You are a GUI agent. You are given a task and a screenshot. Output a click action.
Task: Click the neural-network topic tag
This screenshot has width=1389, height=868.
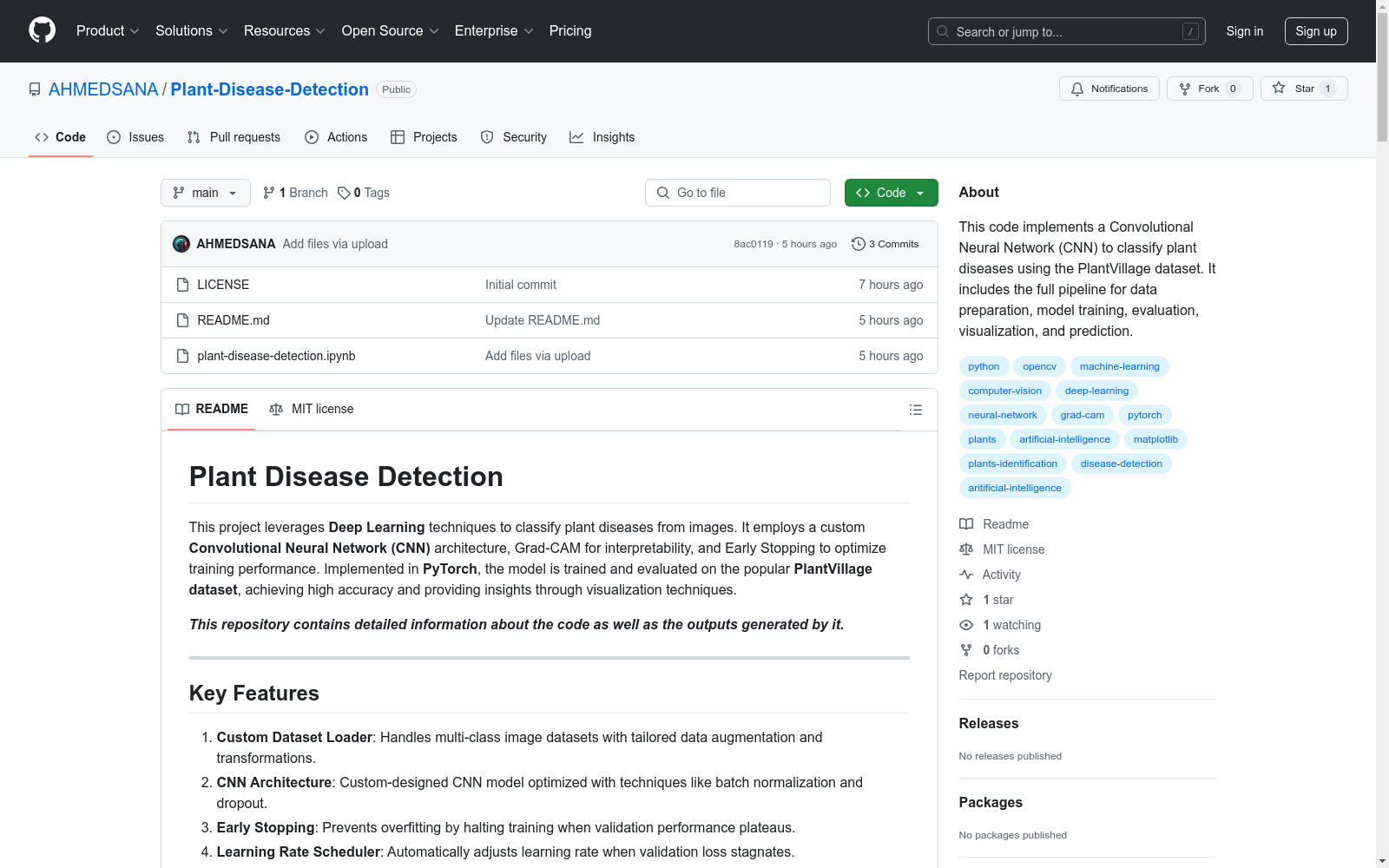(1003, 415)
